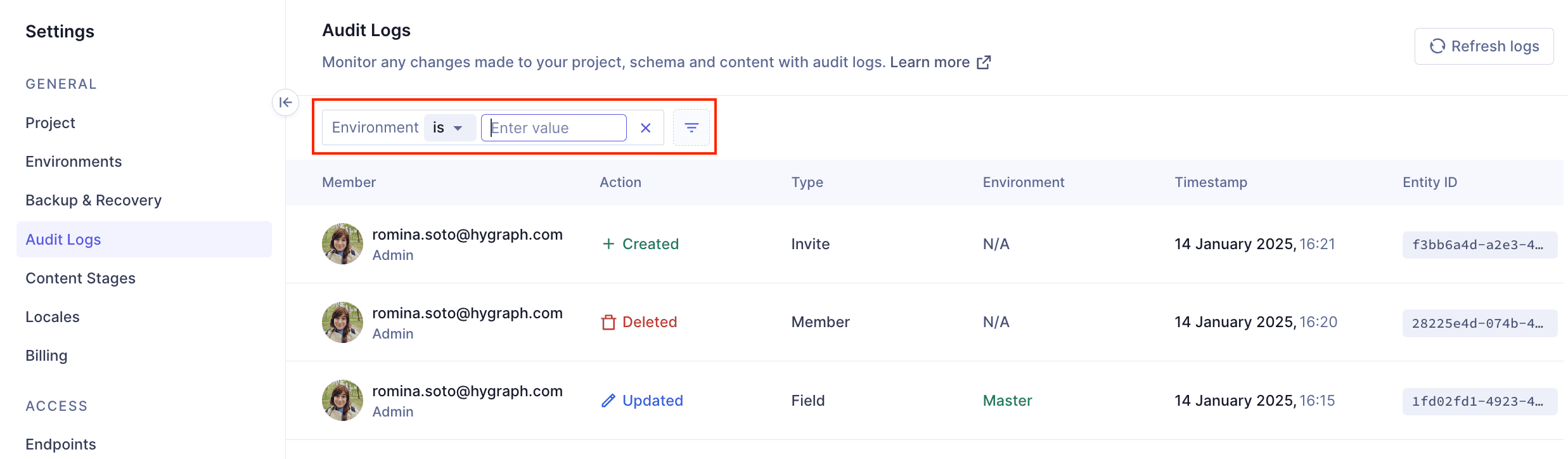Click entity ID starting with 1fd02fd1
This screenshot has width=1568, height=459.
[1479, 401]
